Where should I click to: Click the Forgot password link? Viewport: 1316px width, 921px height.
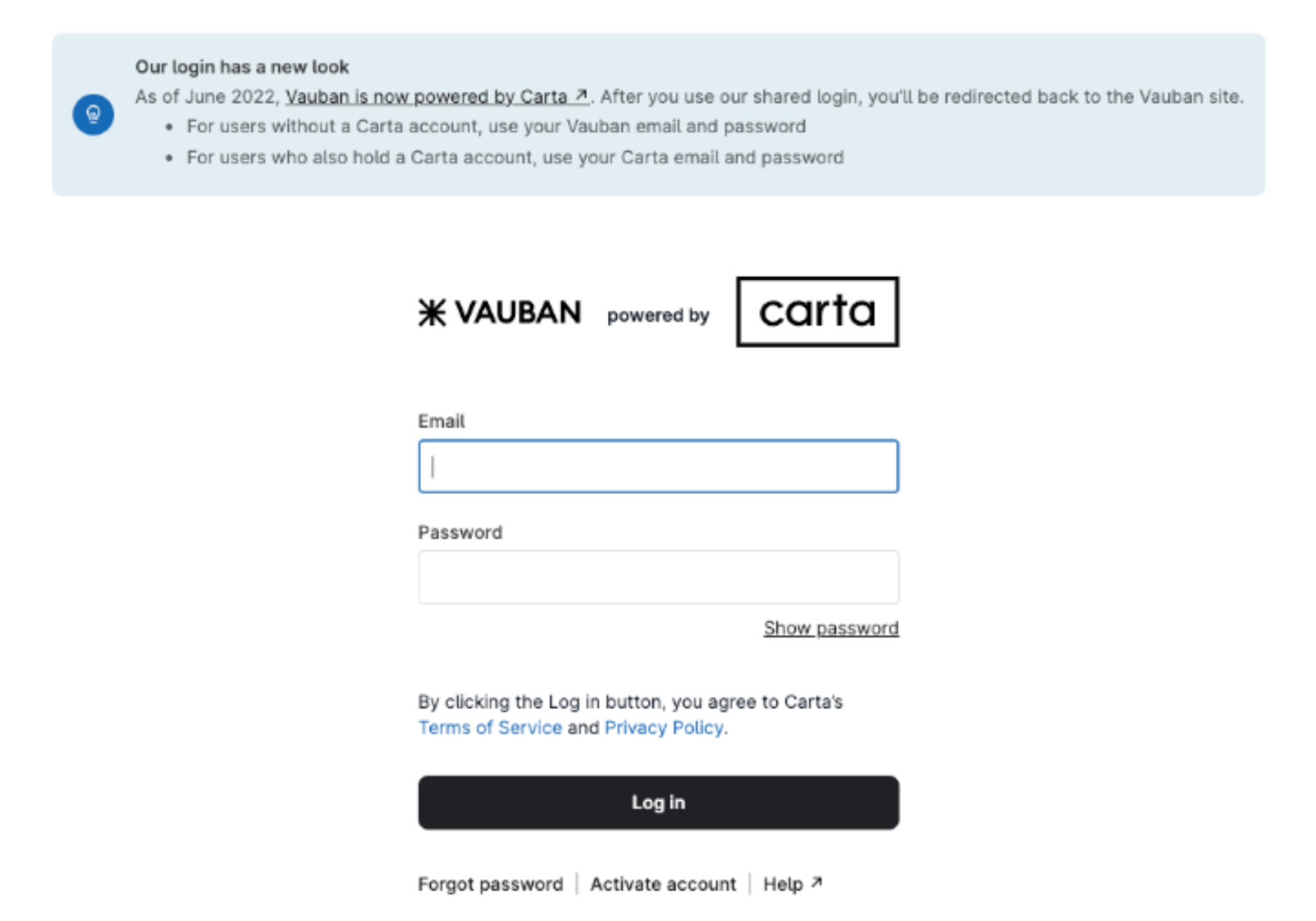[490, 884]
